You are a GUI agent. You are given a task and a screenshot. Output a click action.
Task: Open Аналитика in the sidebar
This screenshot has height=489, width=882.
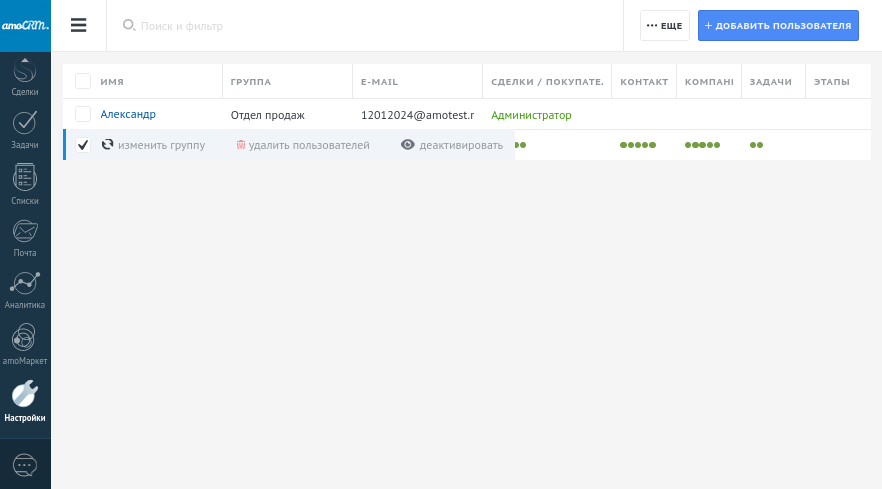click(25, 289)
